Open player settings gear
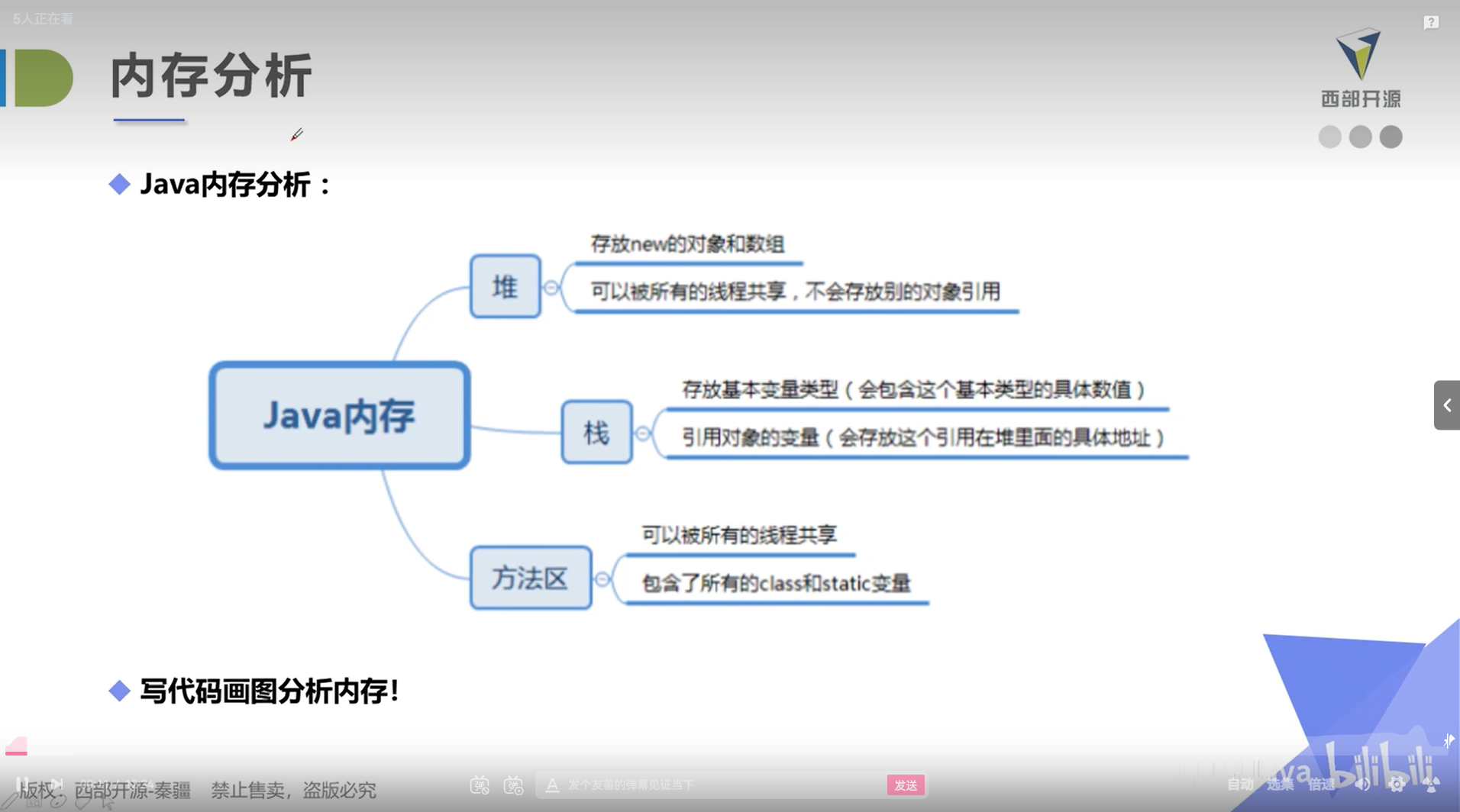Viewport: 1460px width, 812px height. coord(1397,785)
